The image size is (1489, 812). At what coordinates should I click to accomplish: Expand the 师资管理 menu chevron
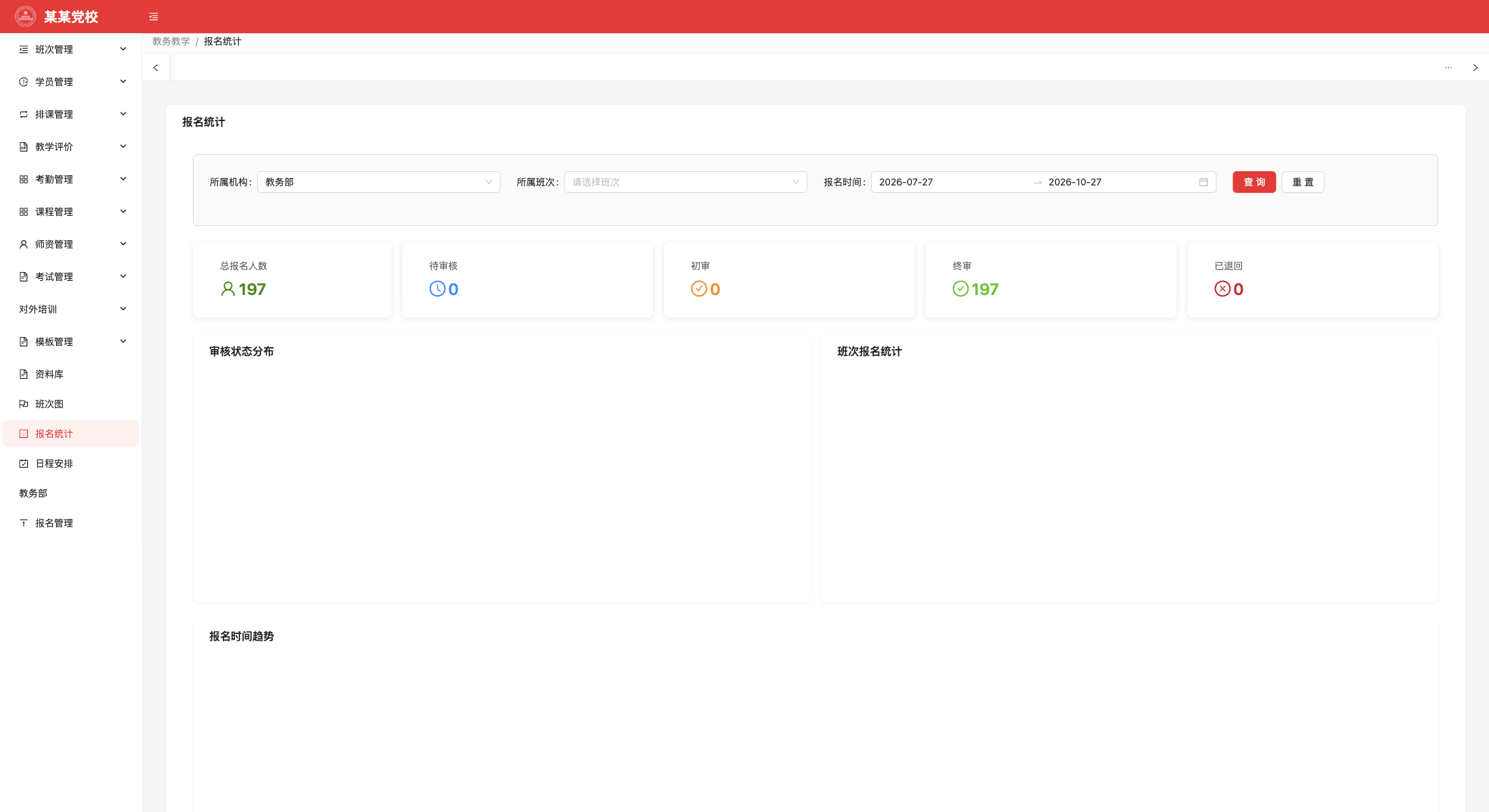tap(123, 244)
